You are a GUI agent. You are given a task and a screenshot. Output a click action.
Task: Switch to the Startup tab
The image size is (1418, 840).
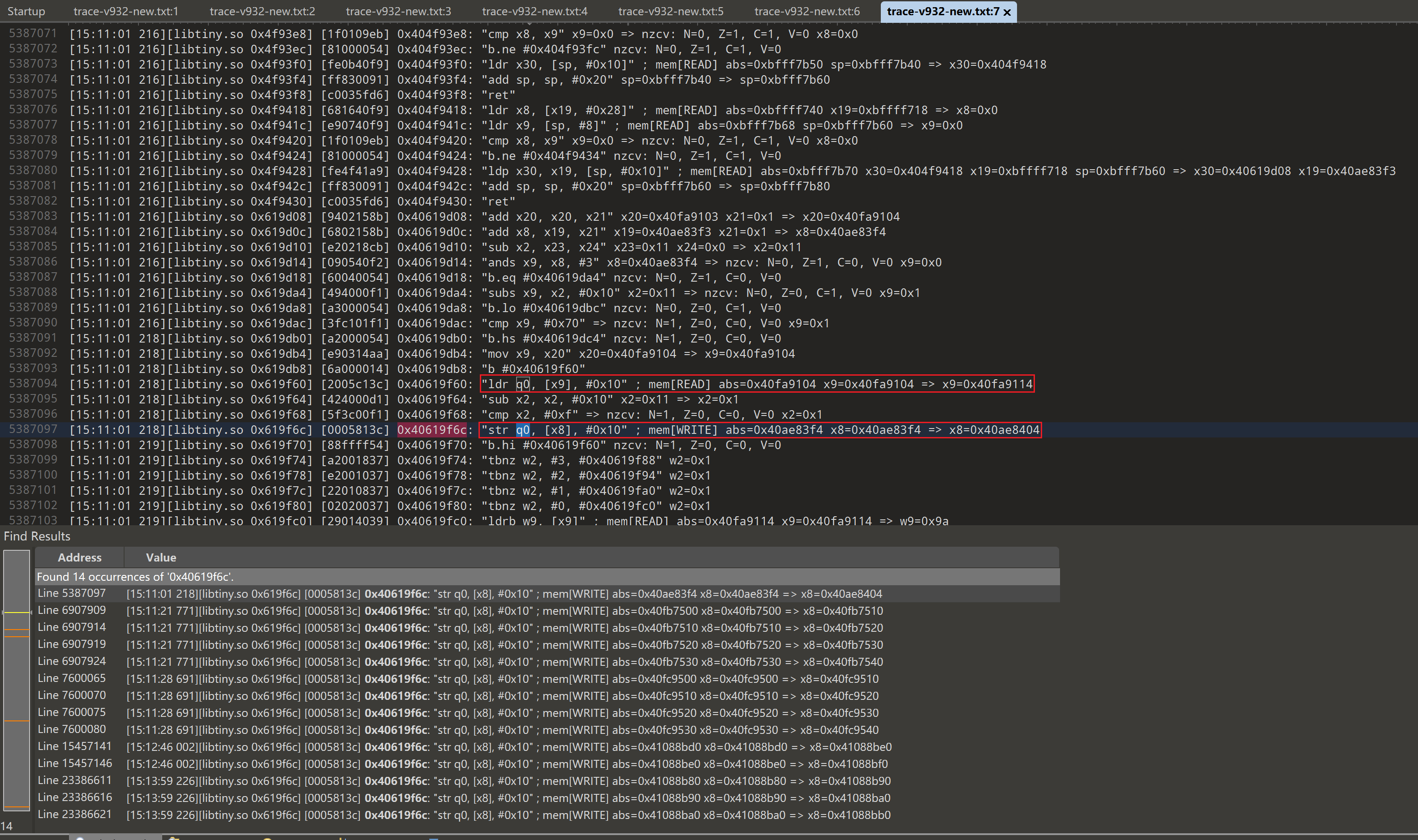(x=26, y=11)
